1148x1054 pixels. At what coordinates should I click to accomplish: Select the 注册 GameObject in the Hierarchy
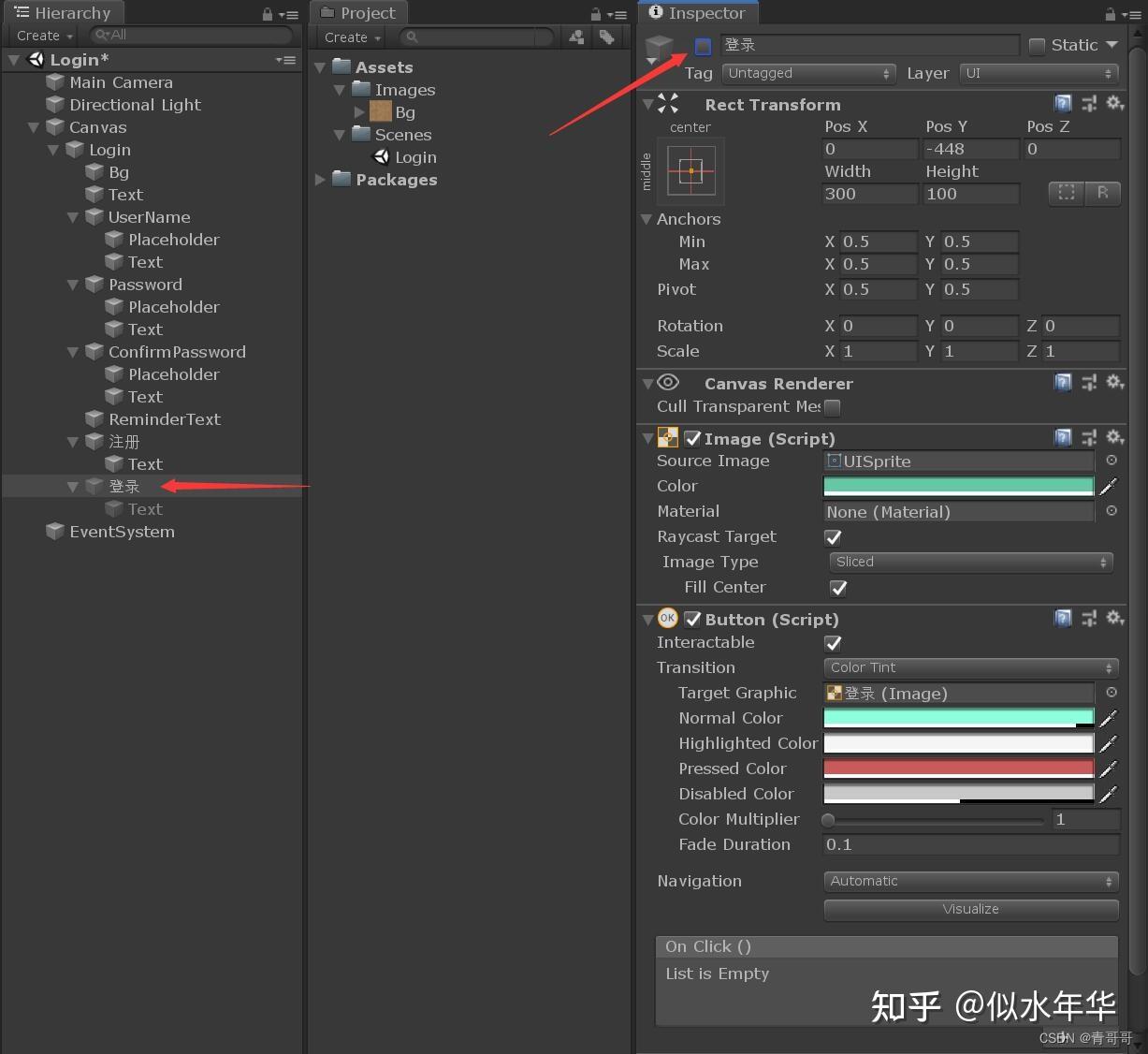[x=124, y=441]
